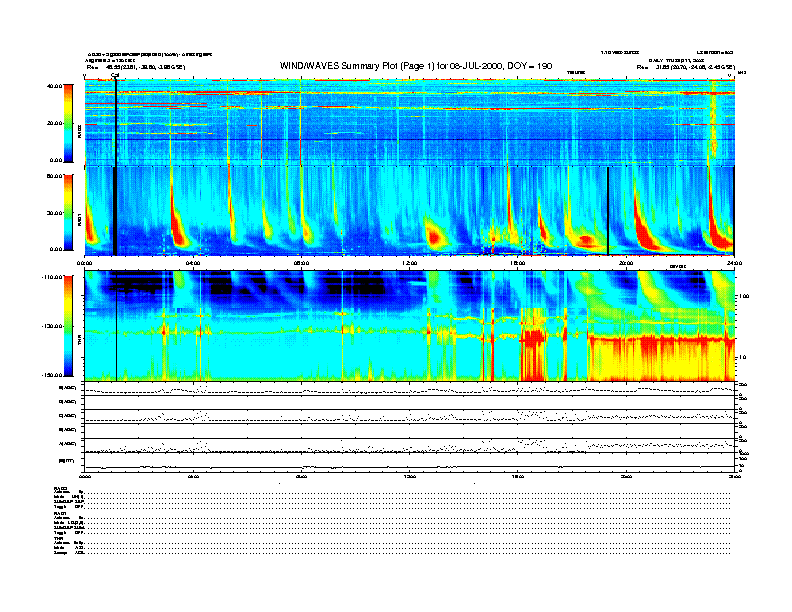
Task: Click the 60.00 label on RAD1 scale
Action: click(54, 176)
